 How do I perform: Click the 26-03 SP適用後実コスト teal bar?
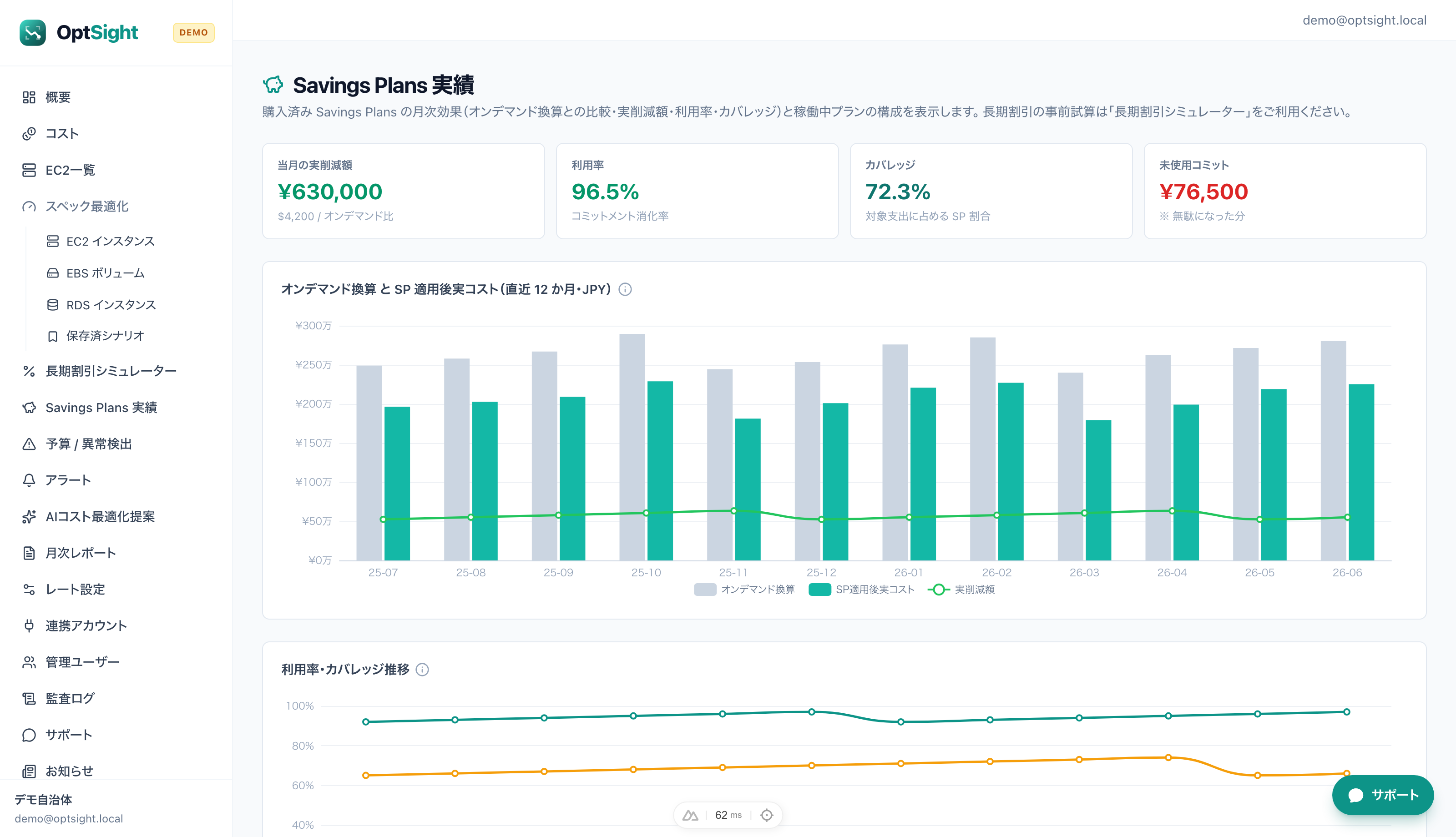coord(1098,490)
